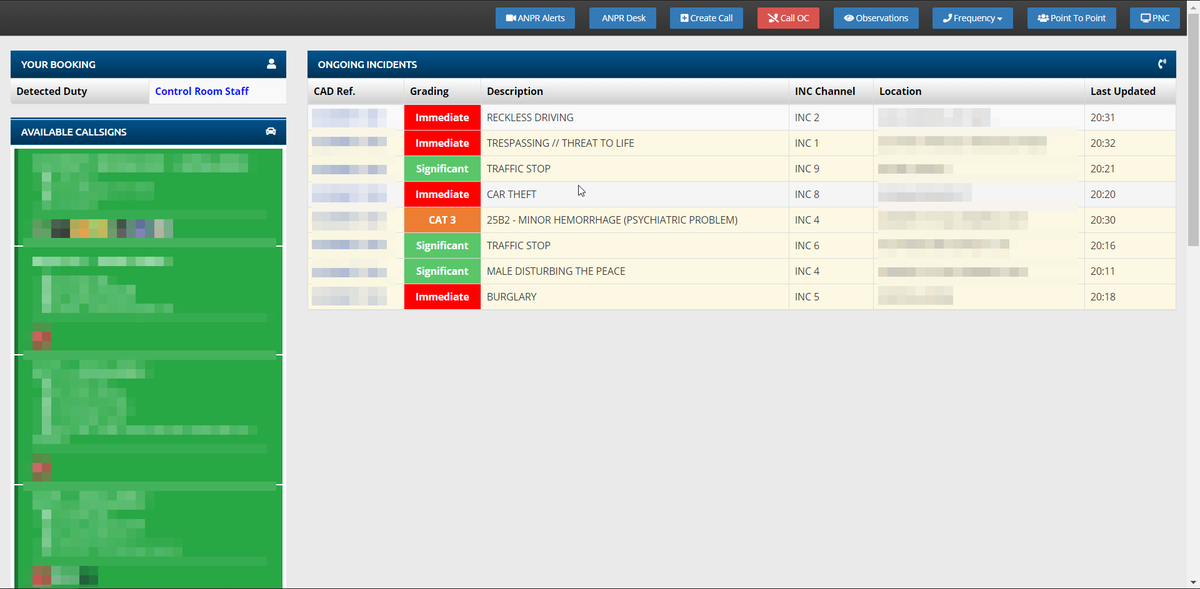Expand the Frequency dropdown
The image size is (1200, 589).
pos(972,18)
